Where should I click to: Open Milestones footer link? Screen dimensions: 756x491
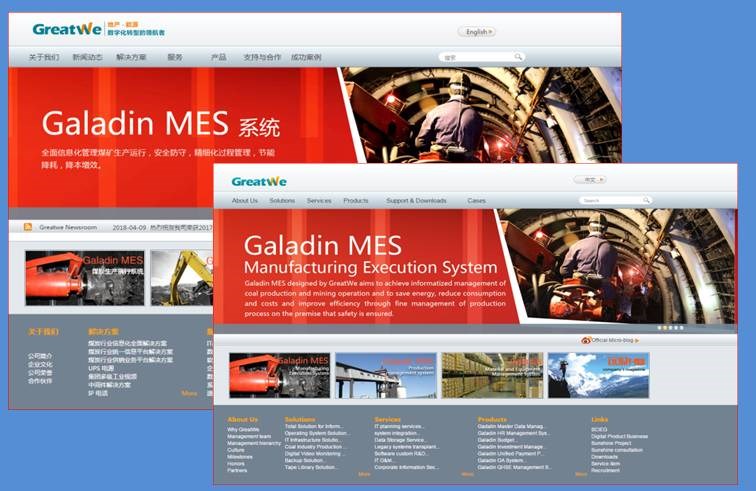pos(240,456)
